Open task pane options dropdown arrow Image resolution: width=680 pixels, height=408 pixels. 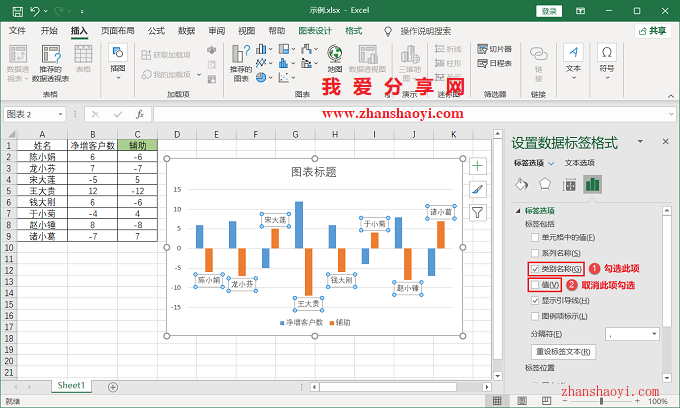tap(640, 141)
